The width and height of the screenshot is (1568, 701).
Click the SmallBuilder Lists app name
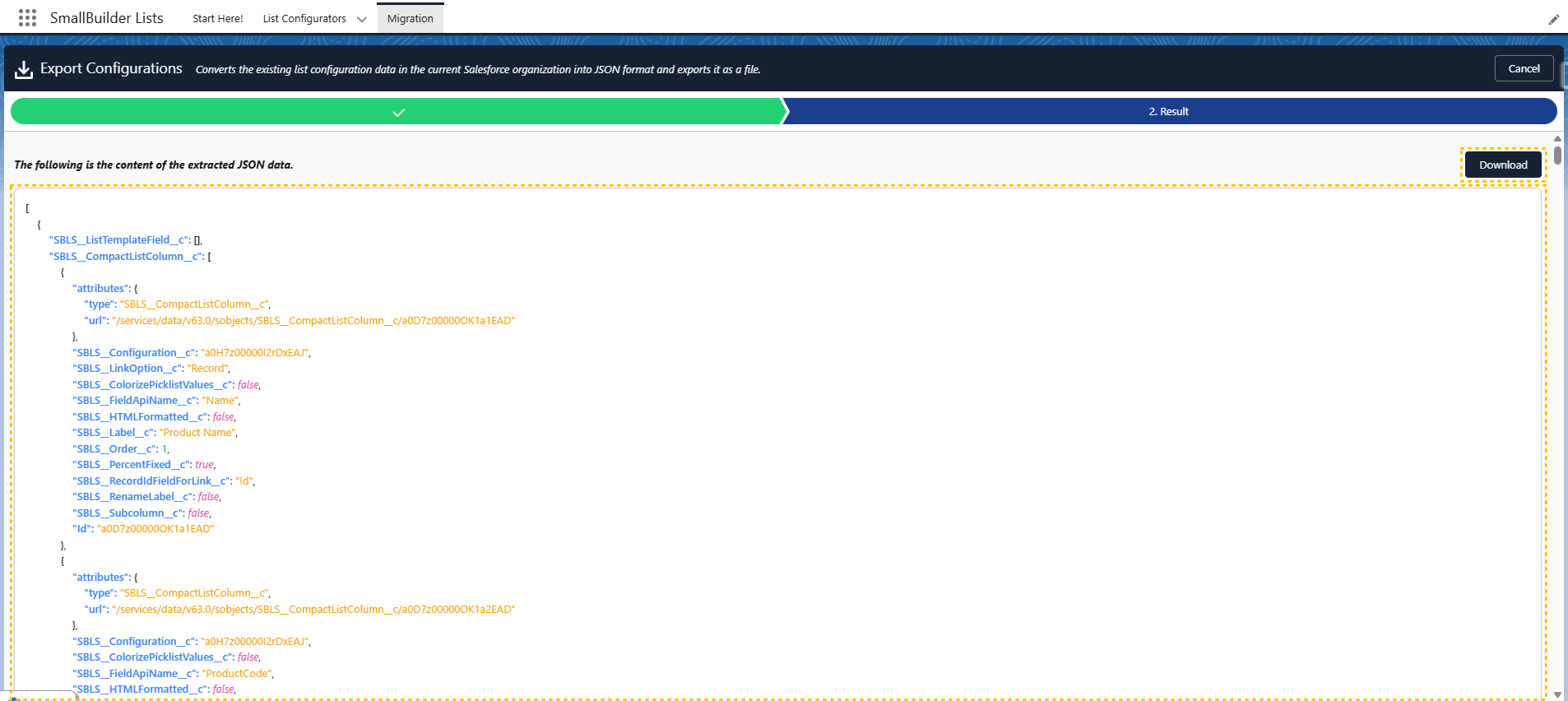106,18
